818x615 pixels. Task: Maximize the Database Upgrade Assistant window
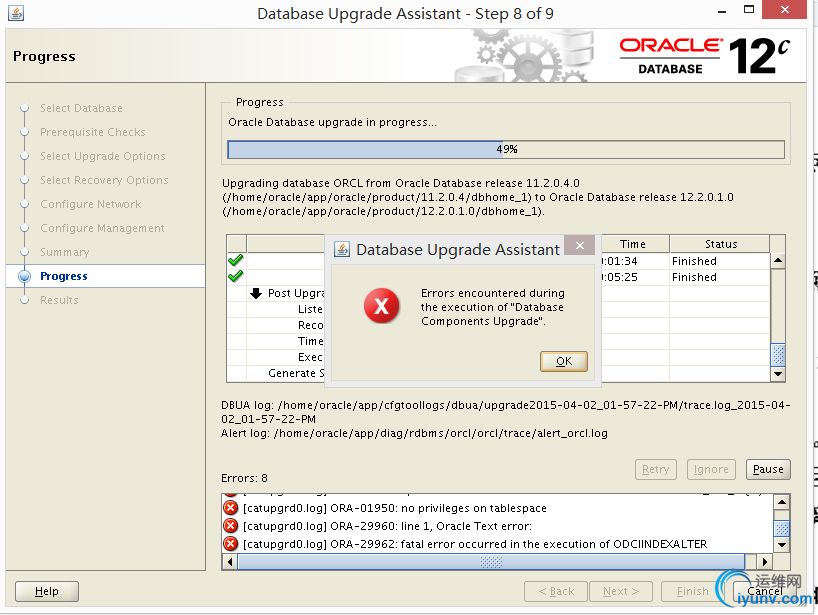749,9
